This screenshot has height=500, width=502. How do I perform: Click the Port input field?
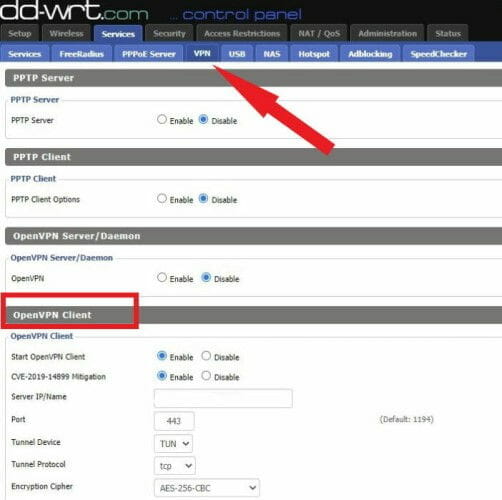coord(174,421)
